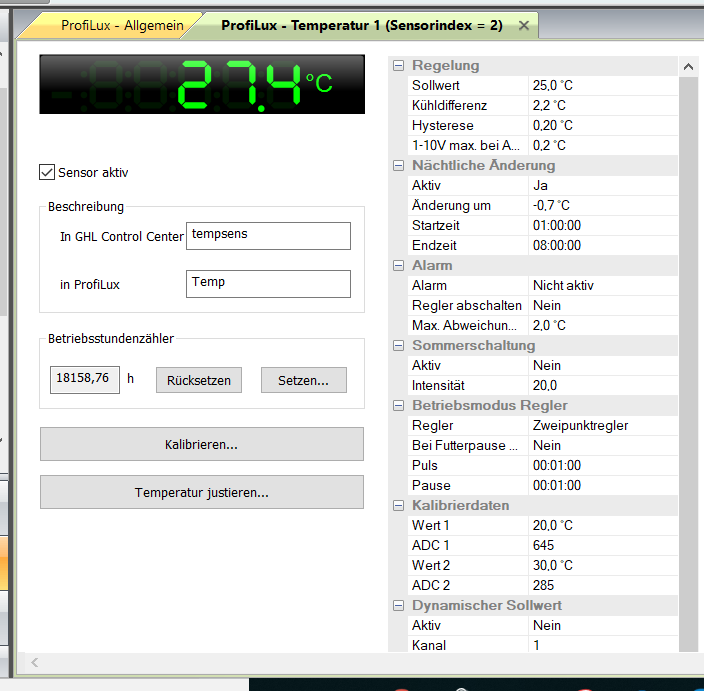Open Temperatur justieren... dialog
This screenshot has width=704, height=691.
pyautogui.click(x=202, y=492)
